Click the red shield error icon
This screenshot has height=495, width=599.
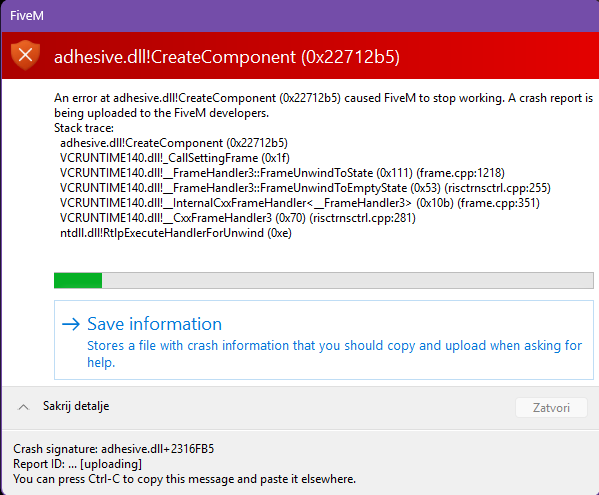point(25,55)
